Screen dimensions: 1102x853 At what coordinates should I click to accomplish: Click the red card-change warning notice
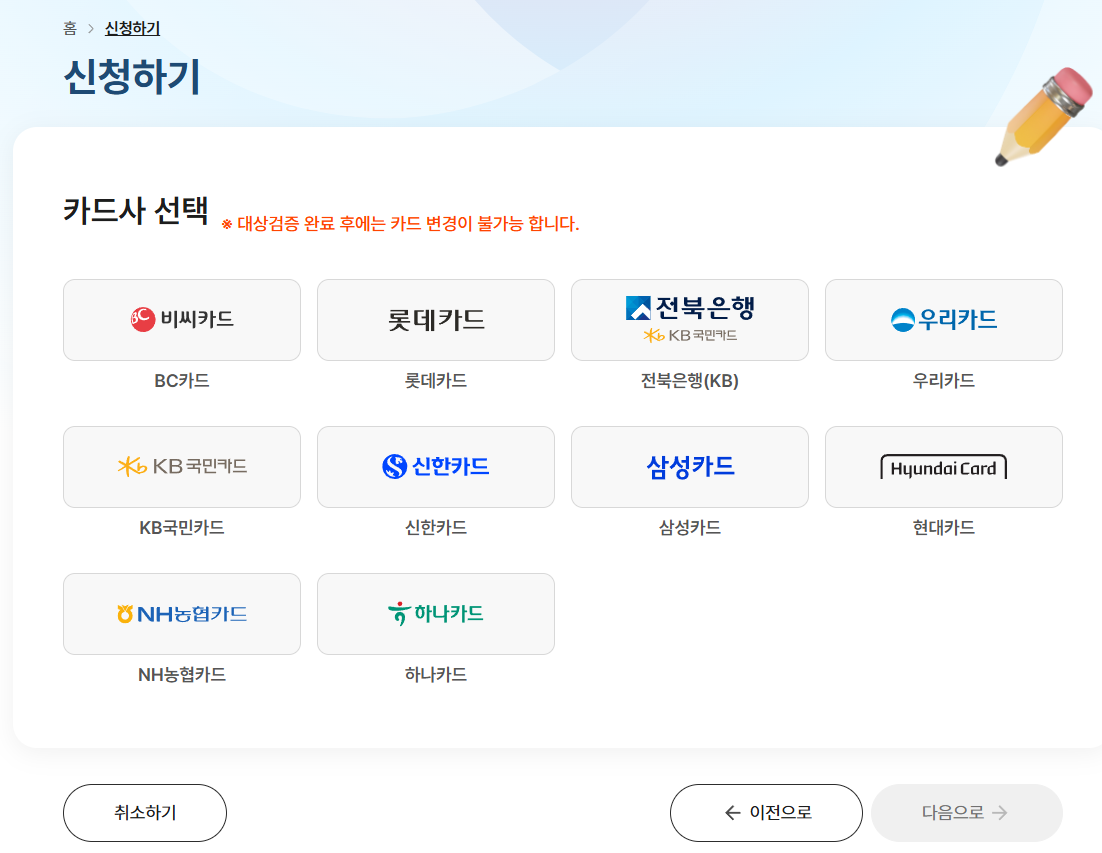click(401, 224)
